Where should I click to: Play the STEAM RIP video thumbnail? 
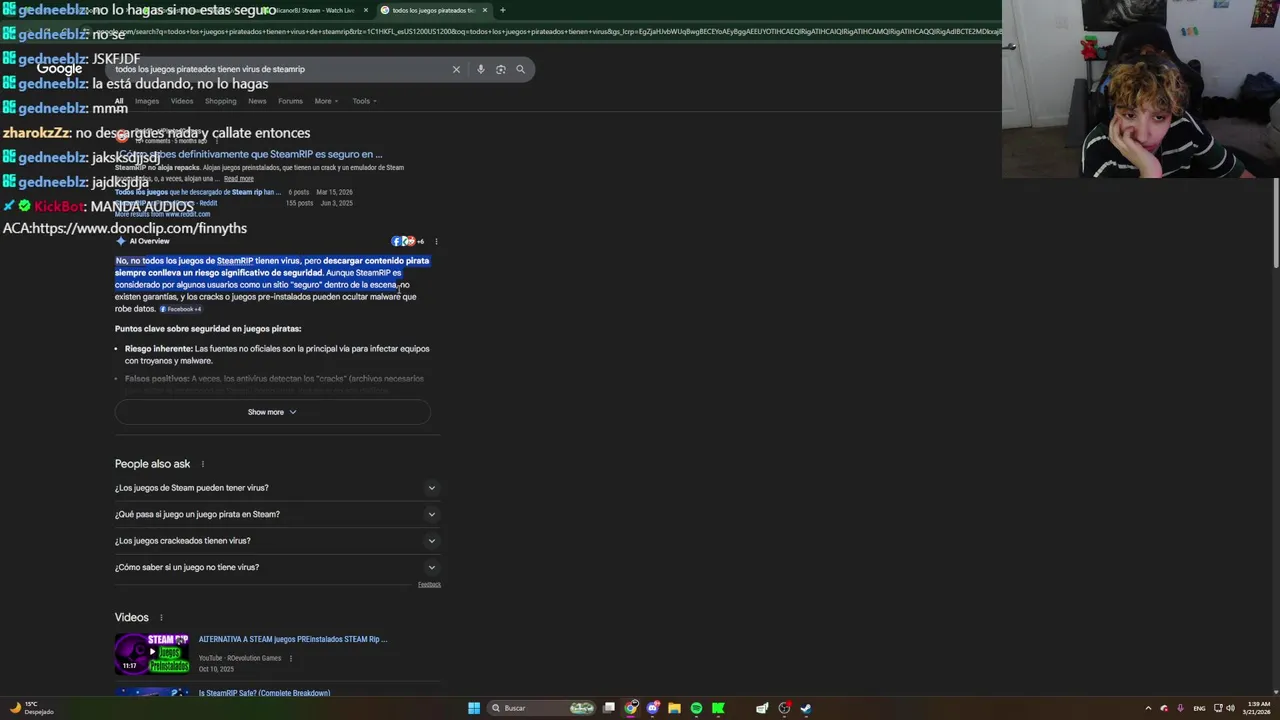click(152, 653)
